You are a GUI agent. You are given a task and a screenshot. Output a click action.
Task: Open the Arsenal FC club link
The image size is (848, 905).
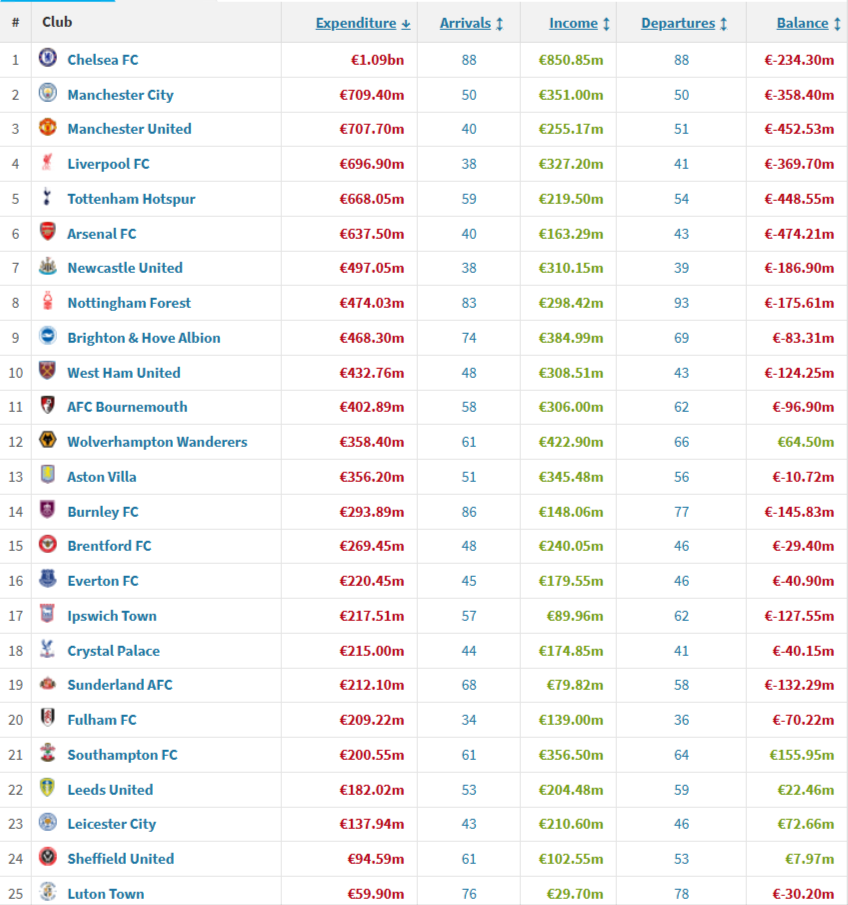click(x=102, y=234)
